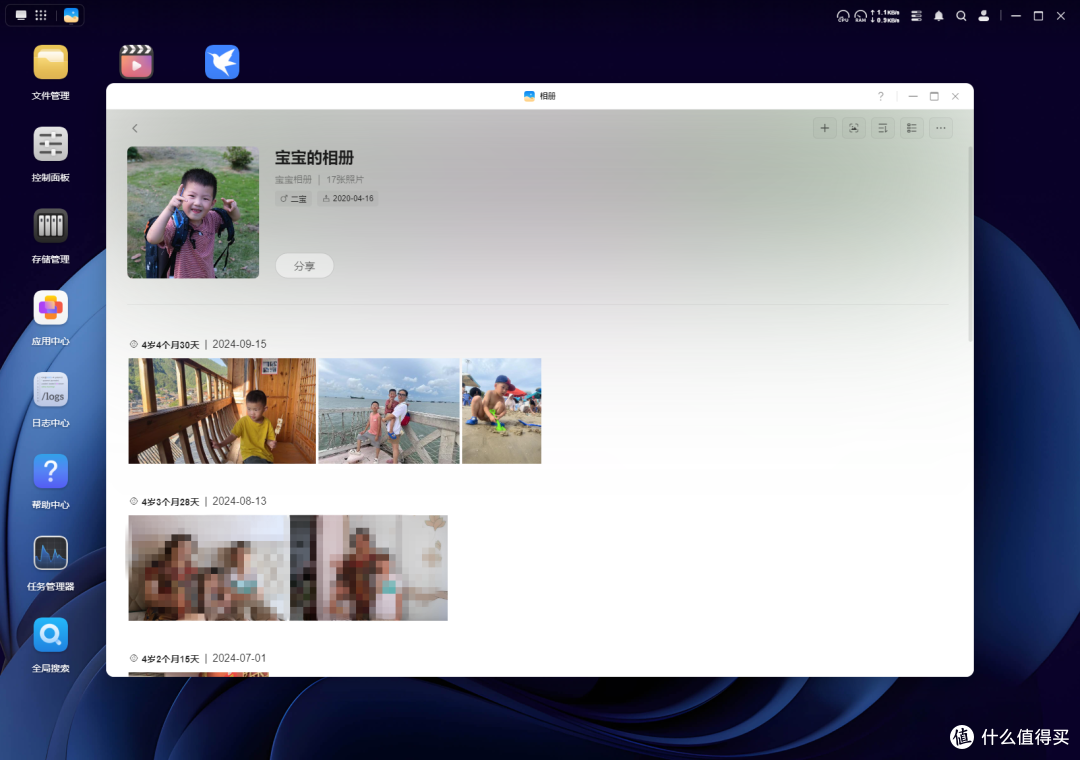
Task: Click the 分享 share button
Action: click(x=304, y=266)
